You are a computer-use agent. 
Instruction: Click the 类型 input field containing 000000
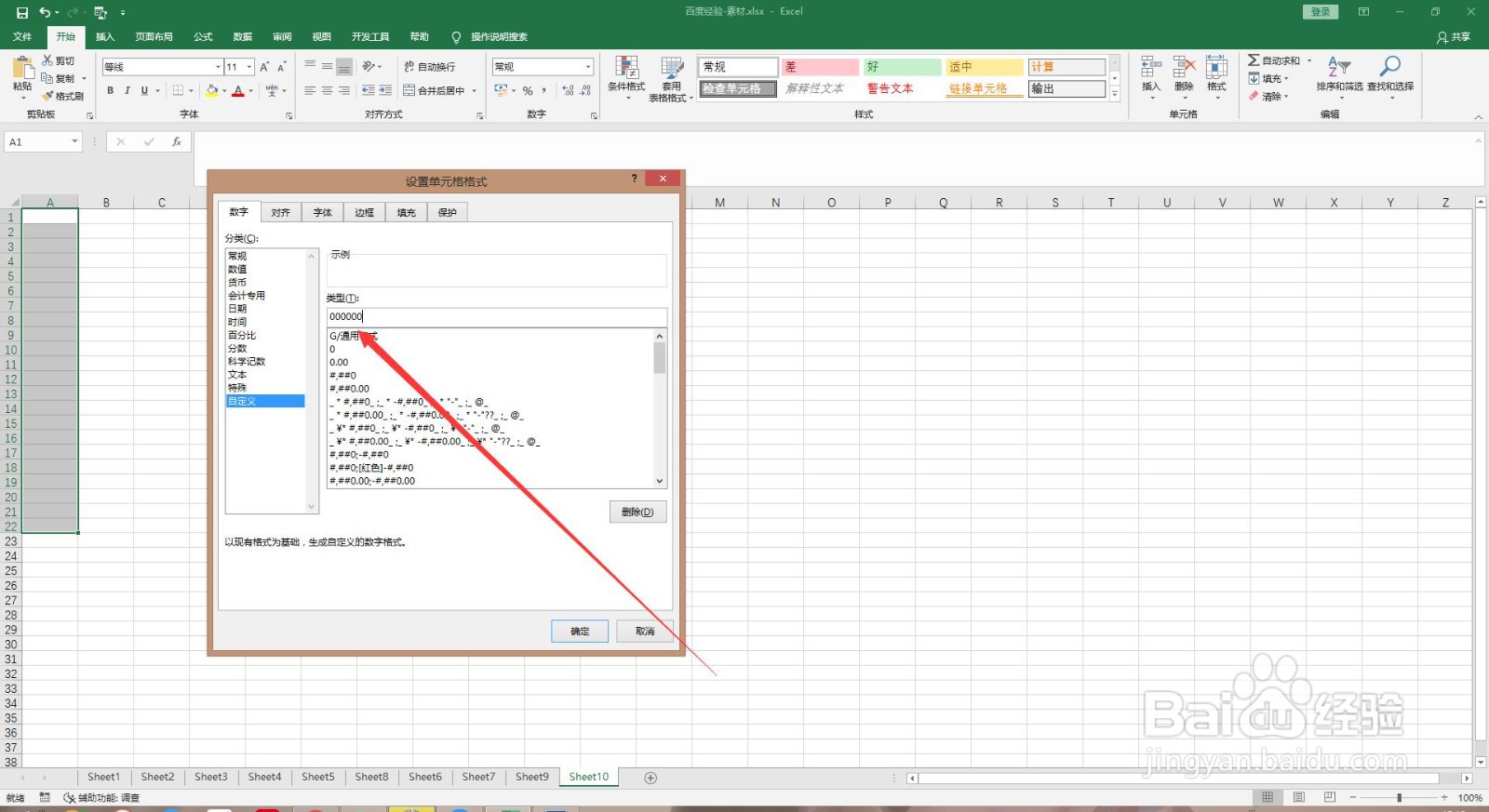pyautogui.click(x=496, y=317)
